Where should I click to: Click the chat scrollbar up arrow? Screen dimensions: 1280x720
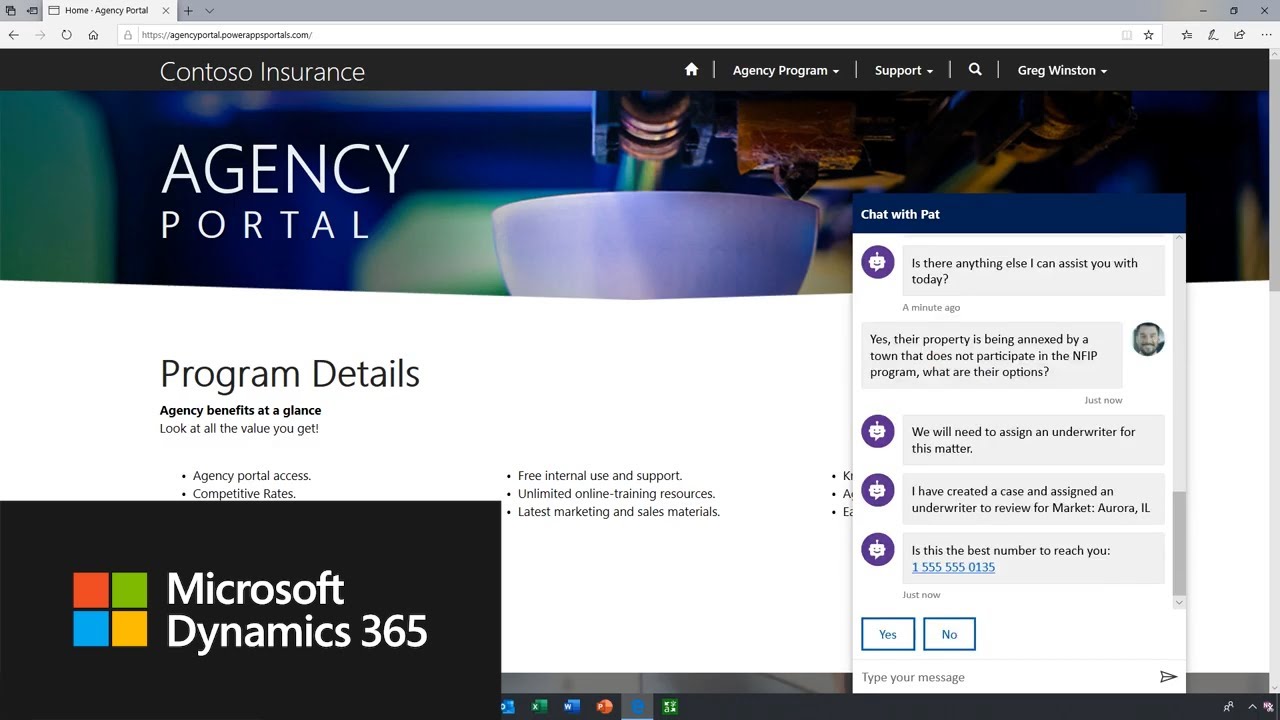tap(1179, 238)
